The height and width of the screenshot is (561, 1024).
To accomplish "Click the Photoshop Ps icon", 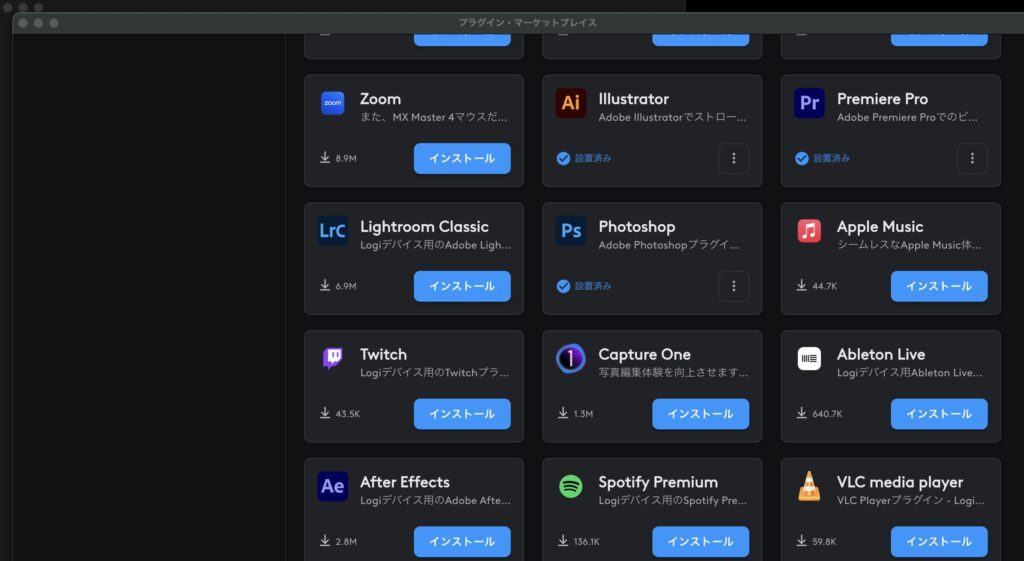I will pos(571,231).
